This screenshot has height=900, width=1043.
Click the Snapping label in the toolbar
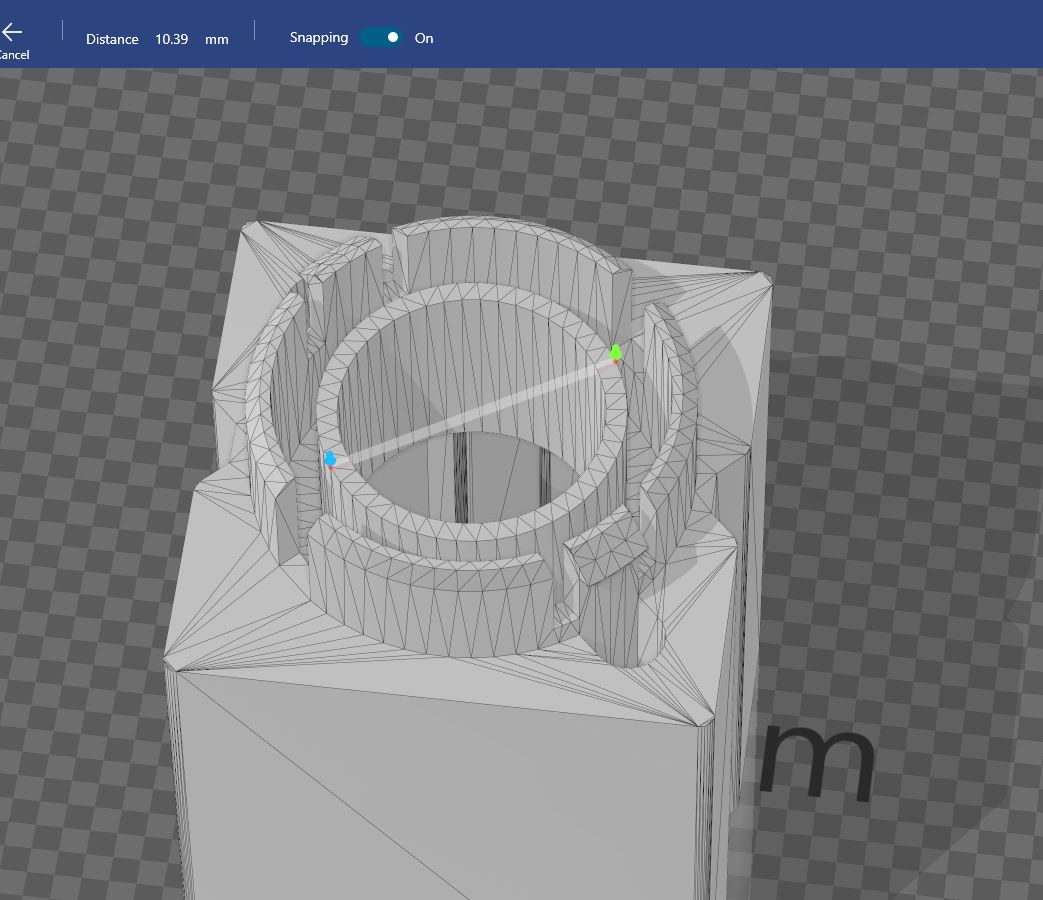pyautogui.click(x=318, y=37)
